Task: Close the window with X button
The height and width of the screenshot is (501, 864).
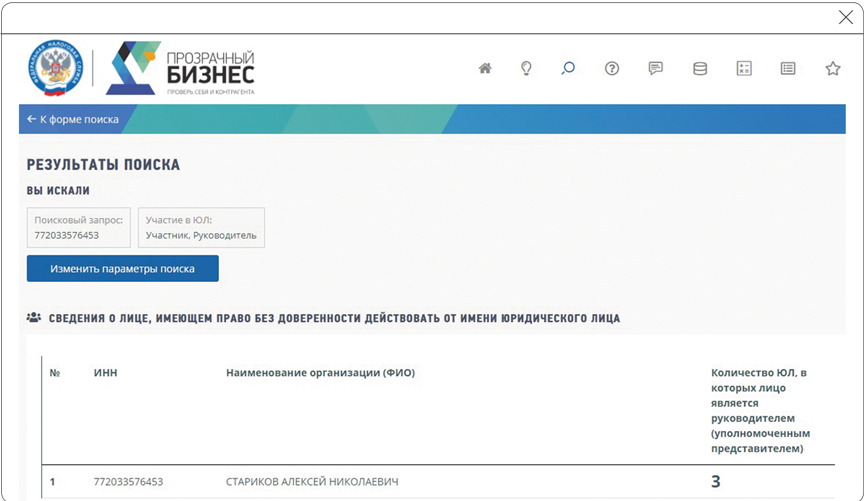Action: [x=845, y=17]
